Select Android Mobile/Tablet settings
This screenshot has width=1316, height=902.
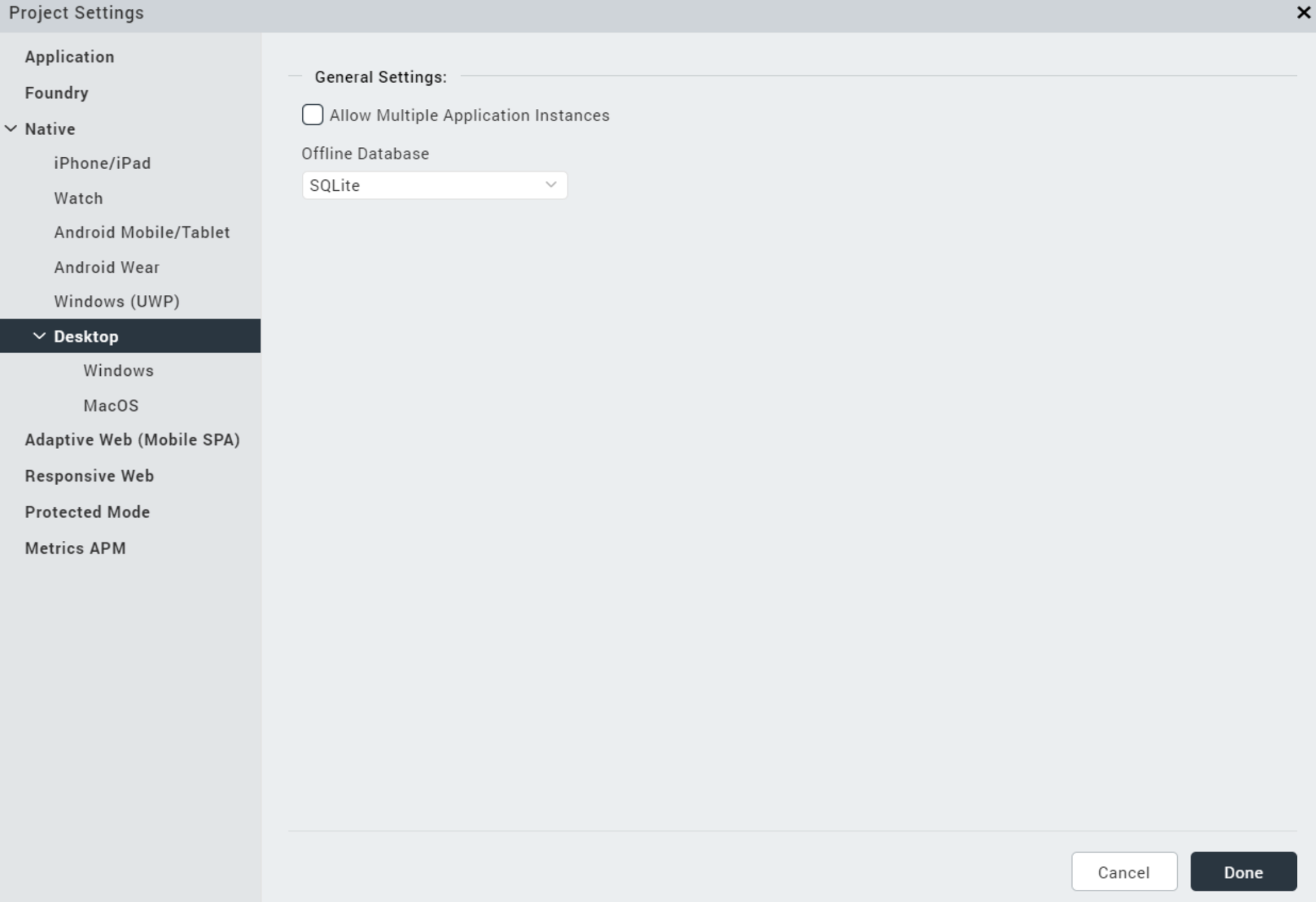[x=142, y=233]
